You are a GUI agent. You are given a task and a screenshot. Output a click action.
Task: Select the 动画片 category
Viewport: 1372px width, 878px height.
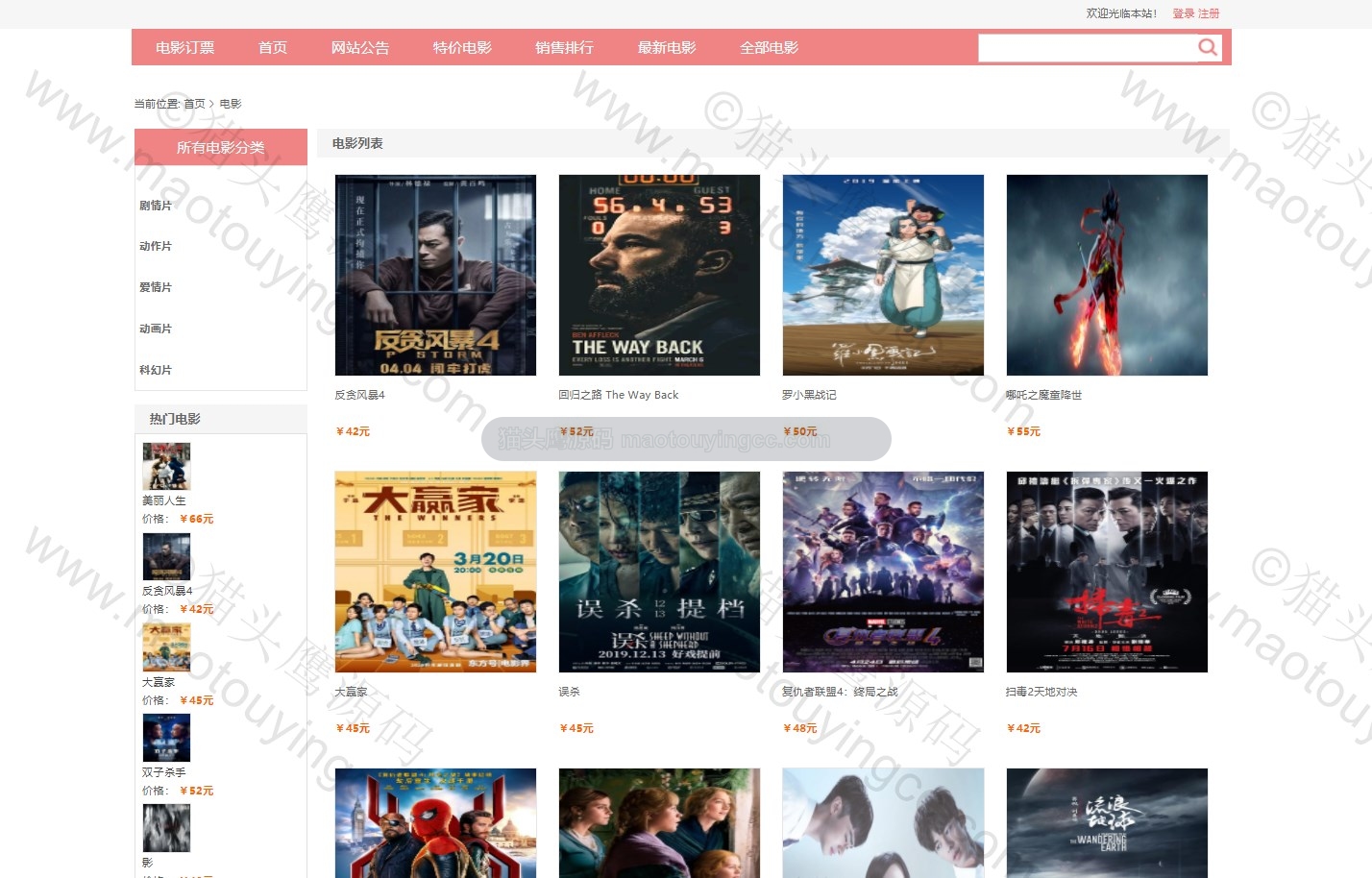click(156, 329)
